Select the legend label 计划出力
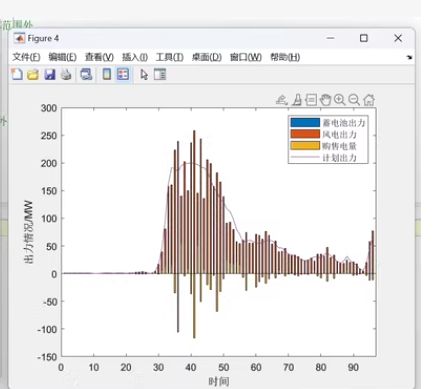This screenshot has width=434, height=389. pos(339,157)
